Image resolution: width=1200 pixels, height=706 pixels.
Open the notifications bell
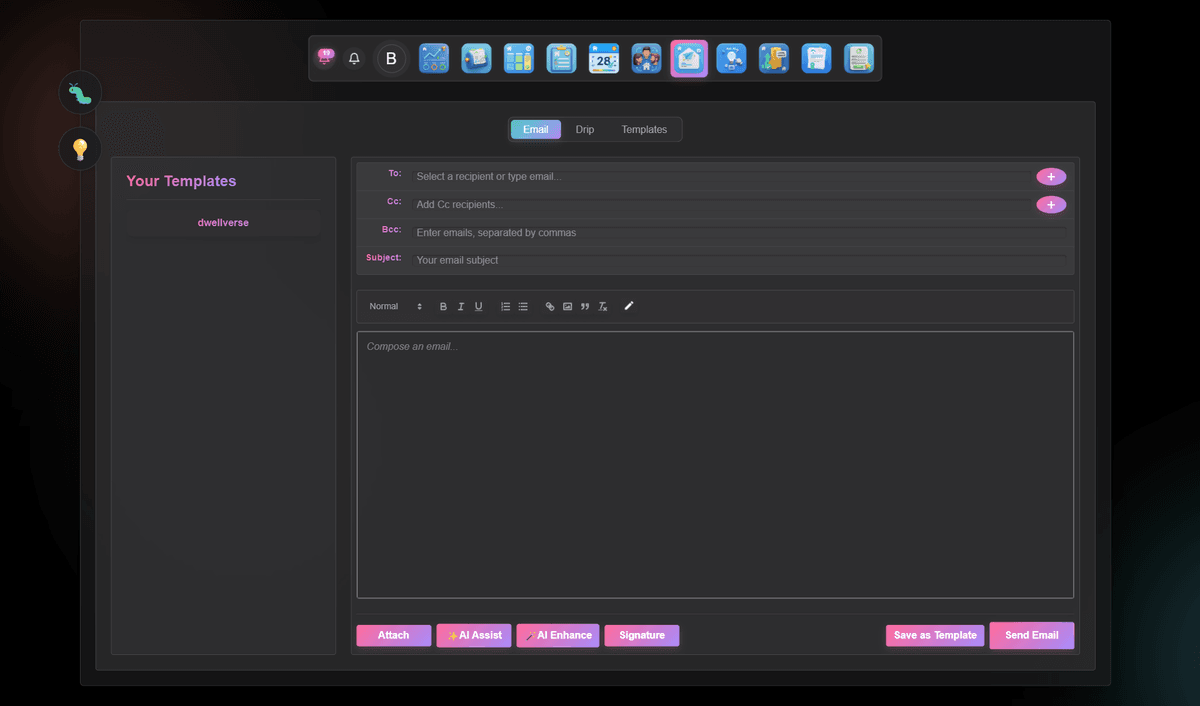pos(354,58)
